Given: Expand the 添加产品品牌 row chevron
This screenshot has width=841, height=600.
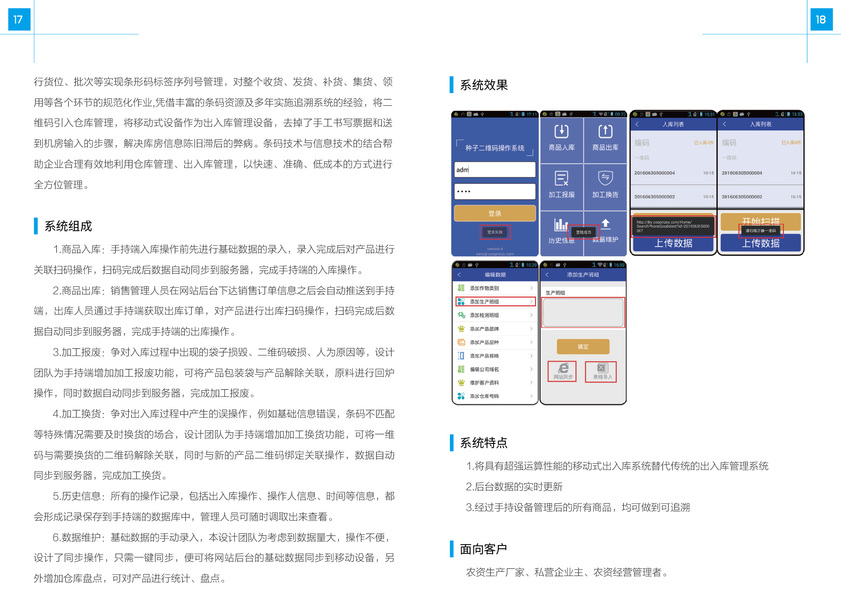Looking at the screenshot, I should pyautogui.click(x=531, y=329).
